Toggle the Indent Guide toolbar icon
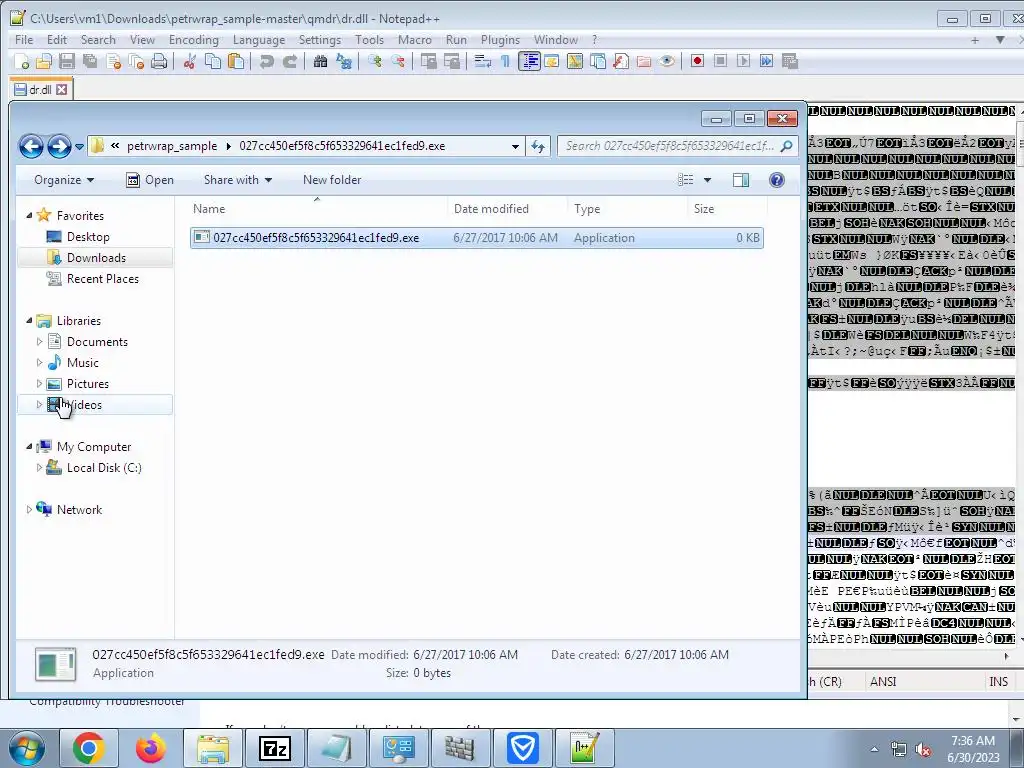This screenshot has width=1024, height=768. click(x=529, y=61)
